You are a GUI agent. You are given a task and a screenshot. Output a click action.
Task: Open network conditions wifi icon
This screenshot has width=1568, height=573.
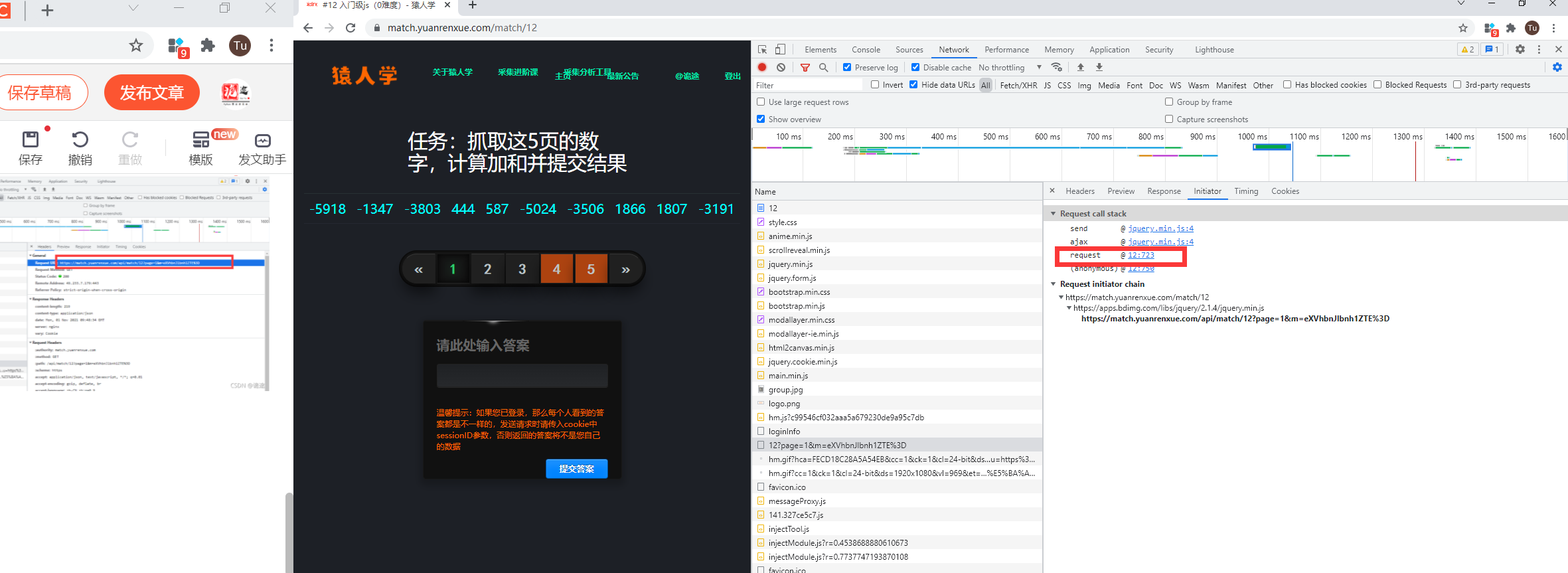click(1057, 67)
